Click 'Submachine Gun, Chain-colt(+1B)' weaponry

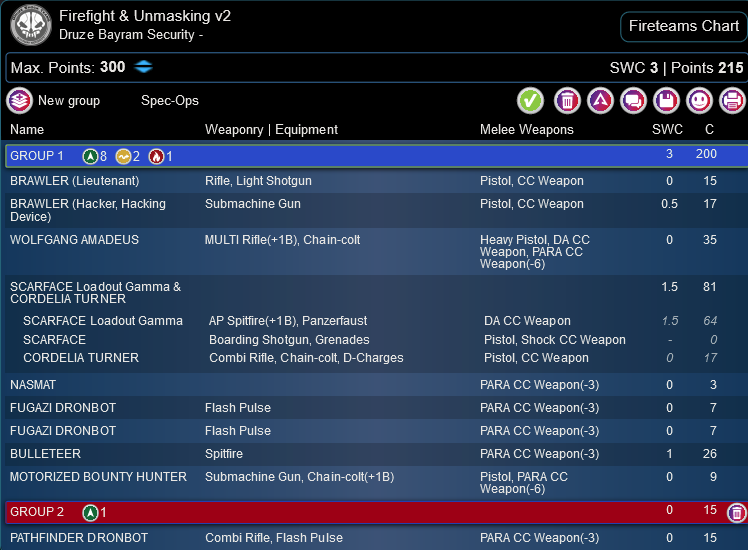[300, 477]
